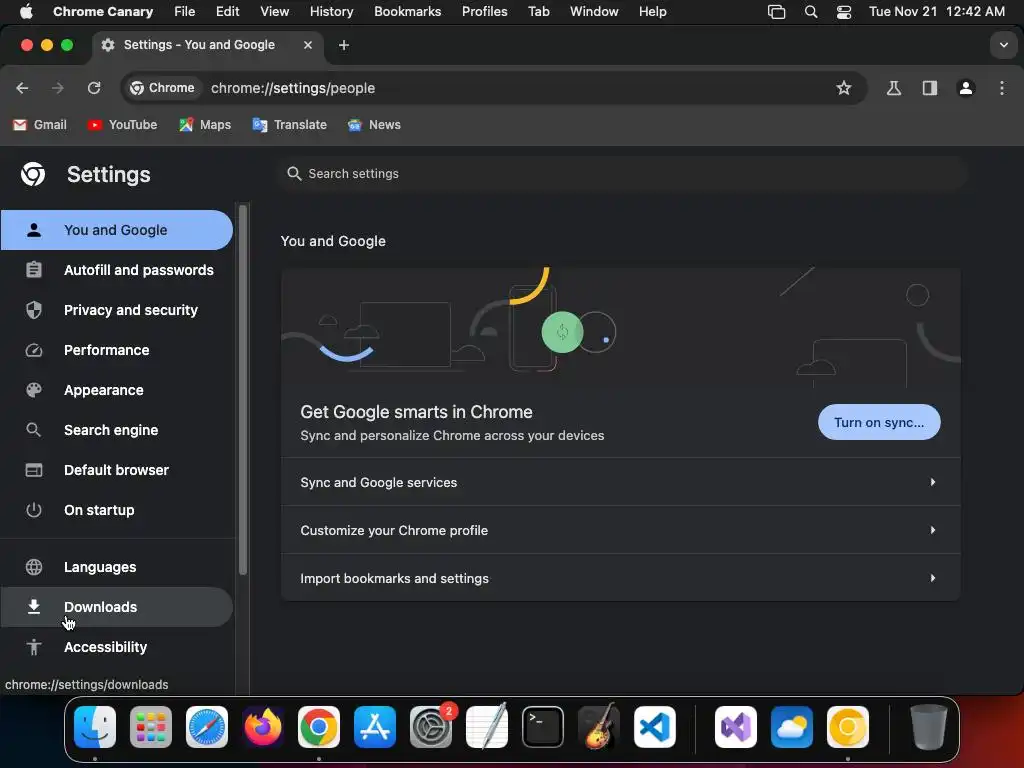Open the profile avatar menu
1024x768 pixels.
coord(966,88)
